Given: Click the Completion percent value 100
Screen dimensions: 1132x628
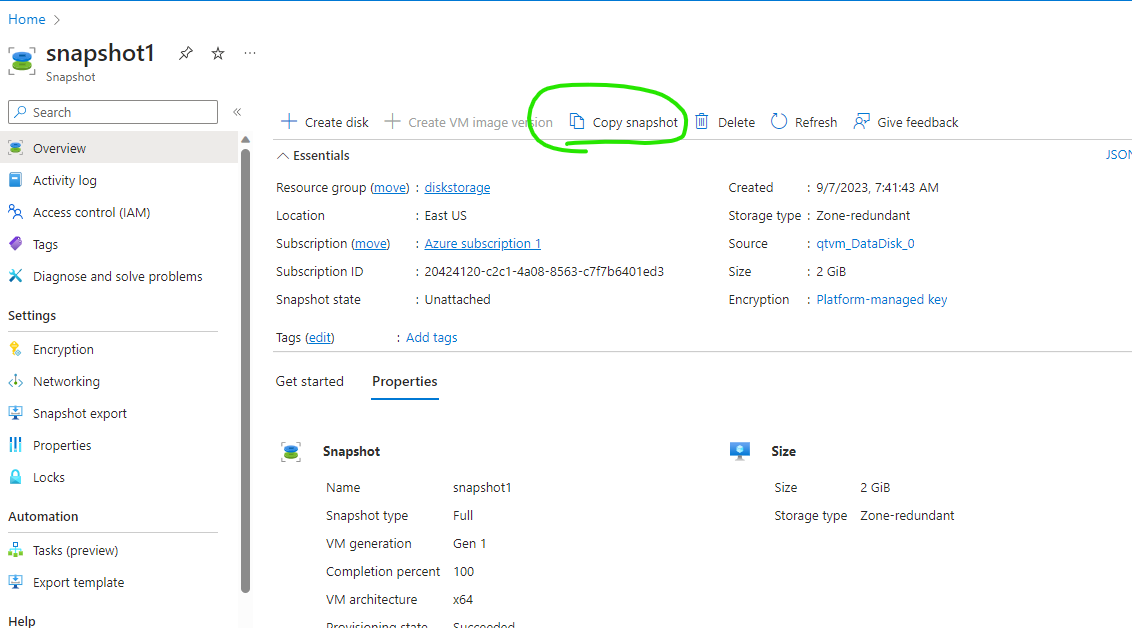Looking at the screenshot, I should click(x=463, y=572).
